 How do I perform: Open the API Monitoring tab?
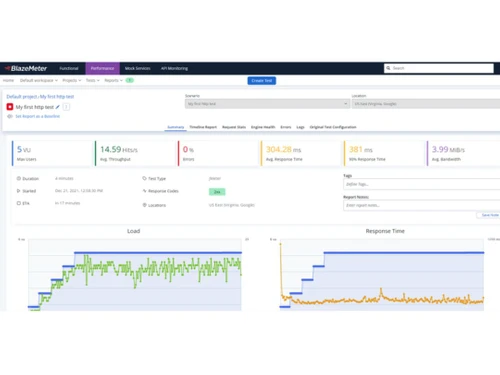[x=174, y=68]
